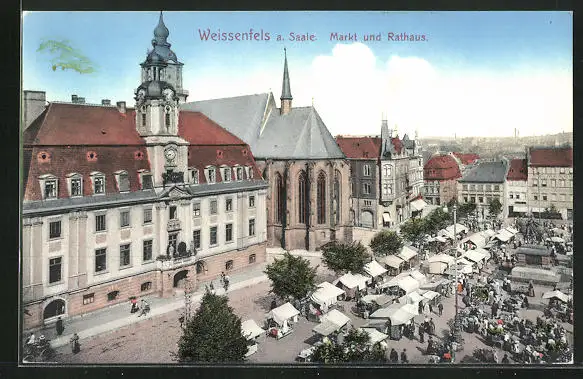Select the round red-domed building roof

(x=442, y=168)
